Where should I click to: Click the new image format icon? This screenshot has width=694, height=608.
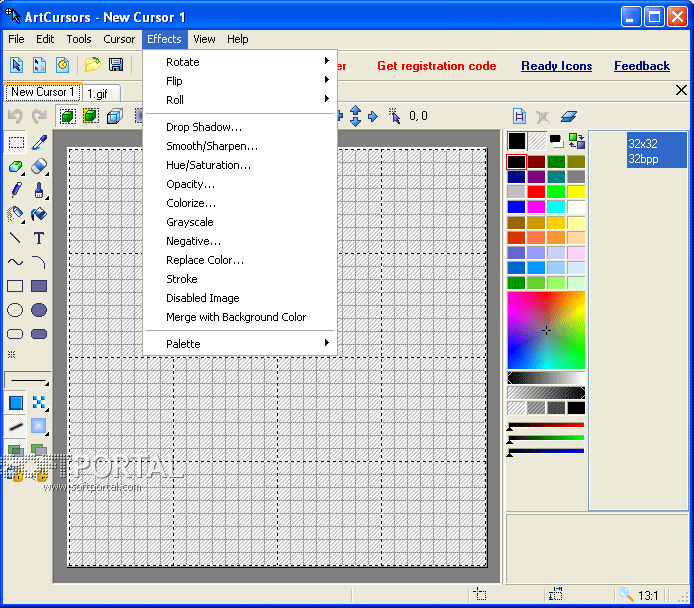click(x=519, y=116)
